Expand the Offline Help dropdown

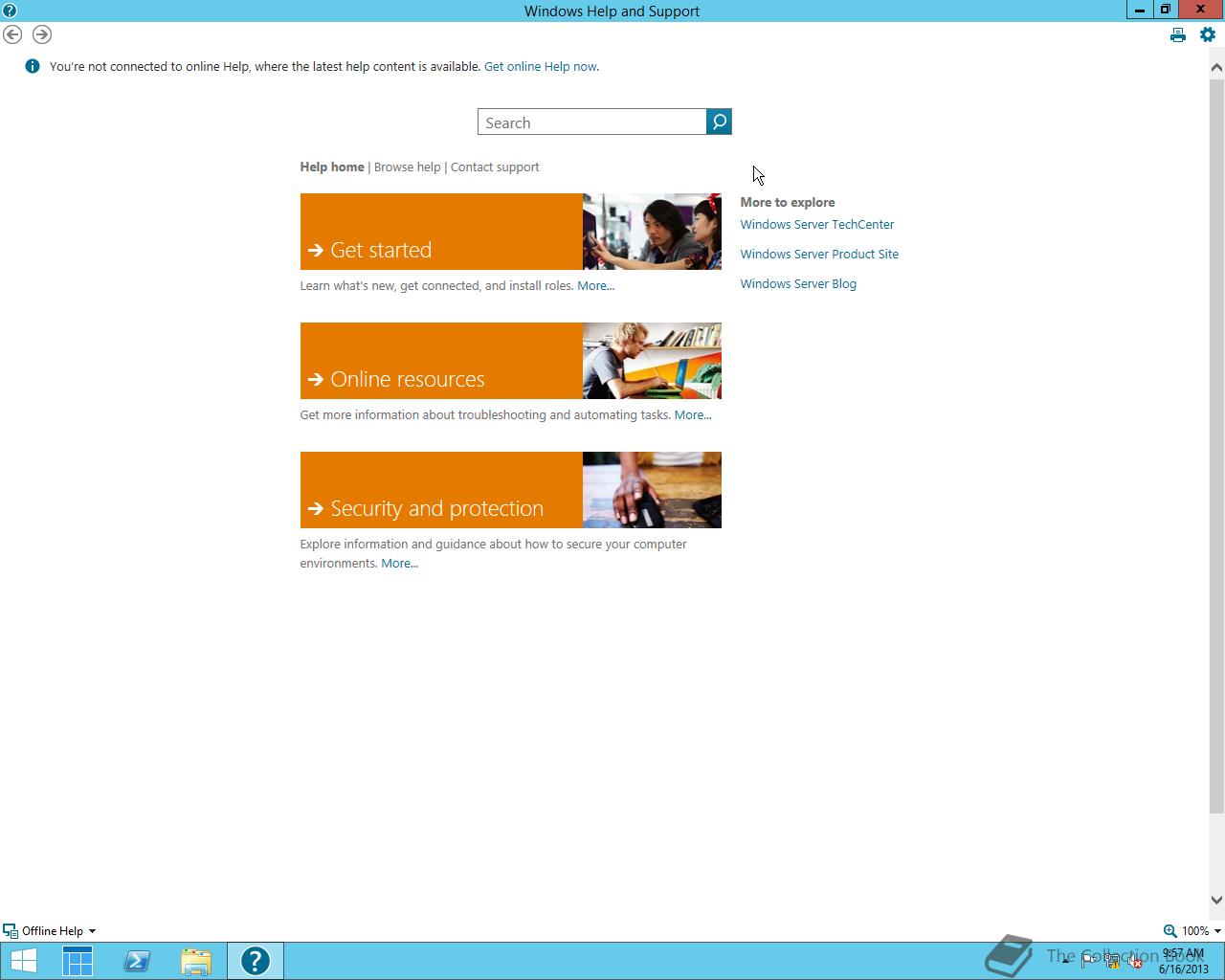coord(92,930)
